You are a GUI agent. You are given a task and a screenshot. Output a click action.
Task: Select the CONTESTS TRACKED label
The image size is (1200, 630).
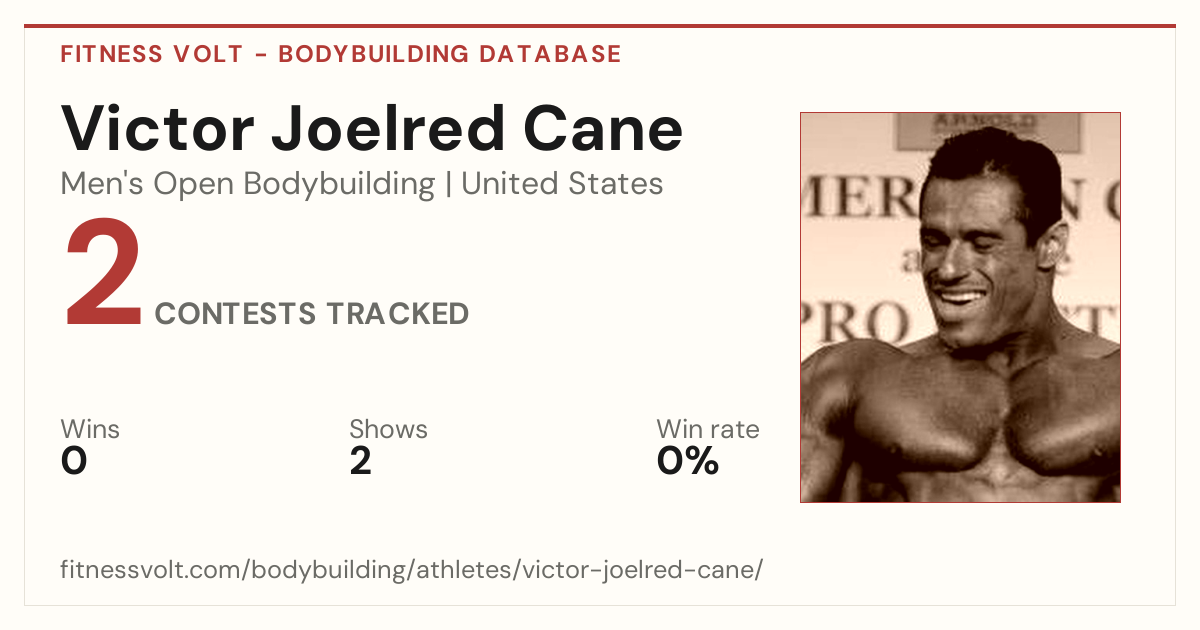312,314
